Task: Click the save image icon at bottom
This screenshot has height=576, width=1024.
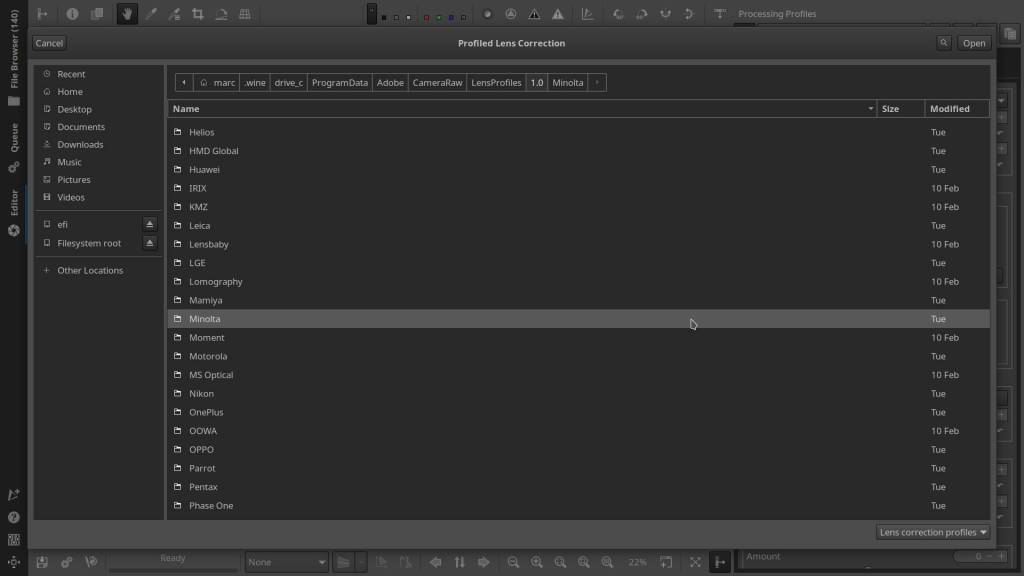Action: coord(43,562)
